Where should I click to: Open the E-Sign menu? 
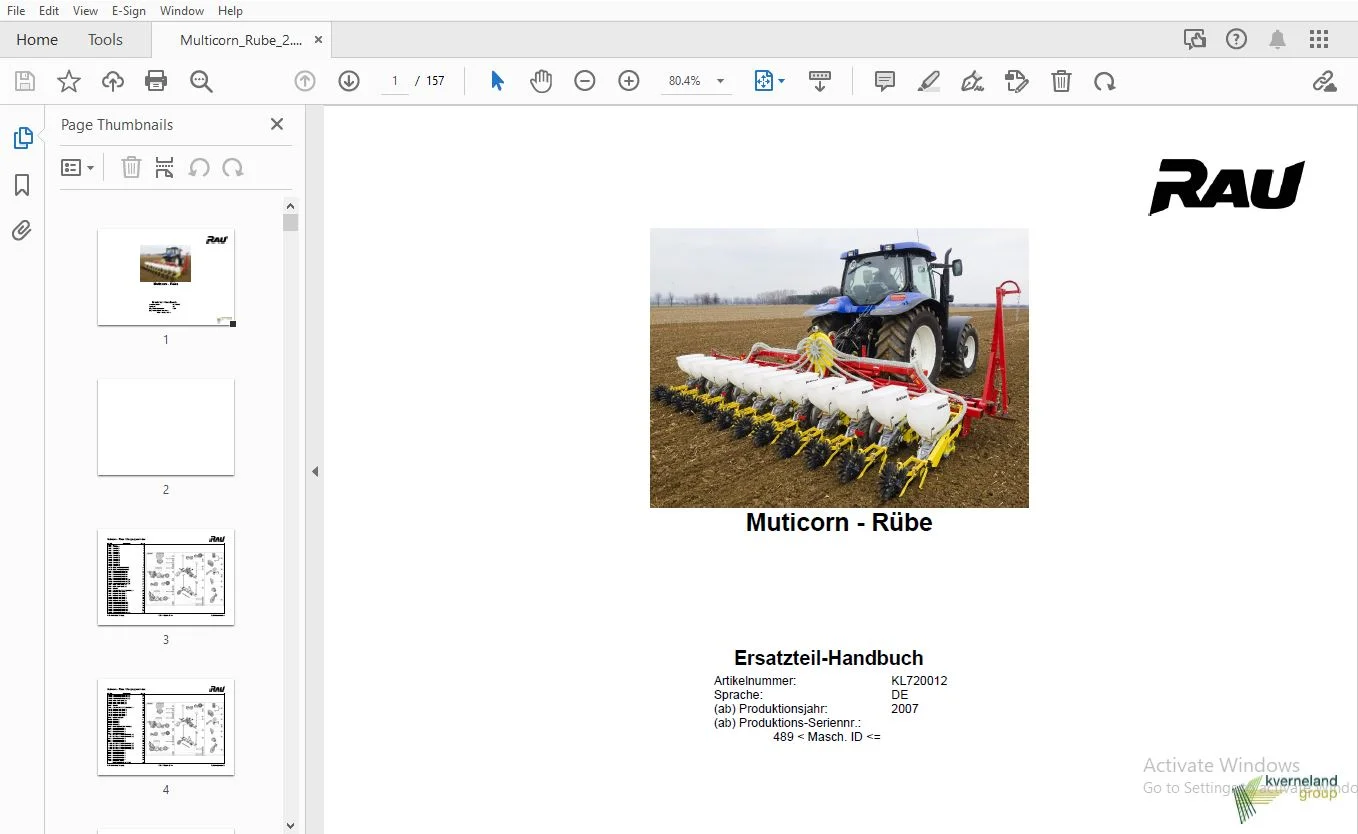(129, 11)
